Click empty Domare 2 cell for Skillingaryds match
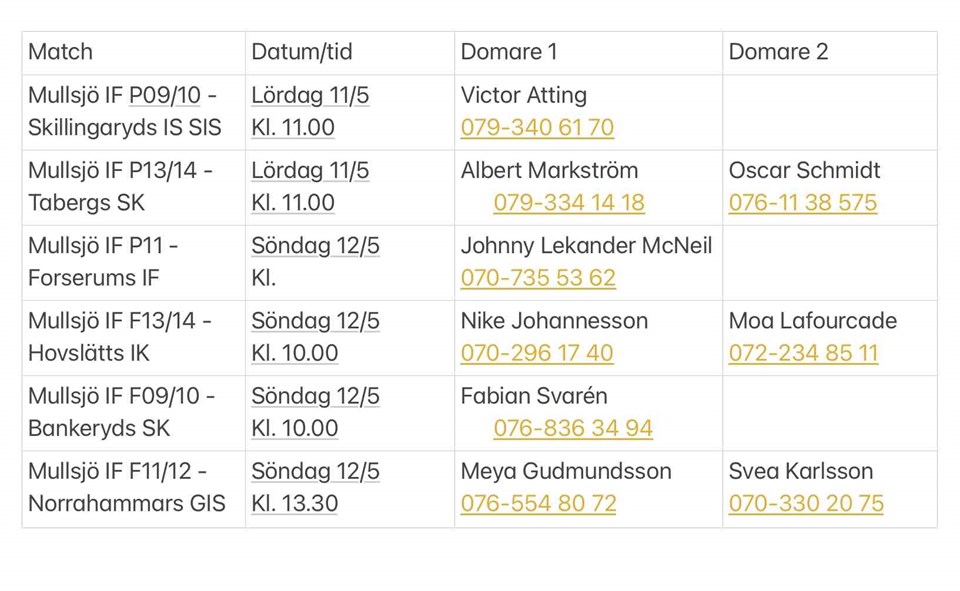 click(829, 112)
